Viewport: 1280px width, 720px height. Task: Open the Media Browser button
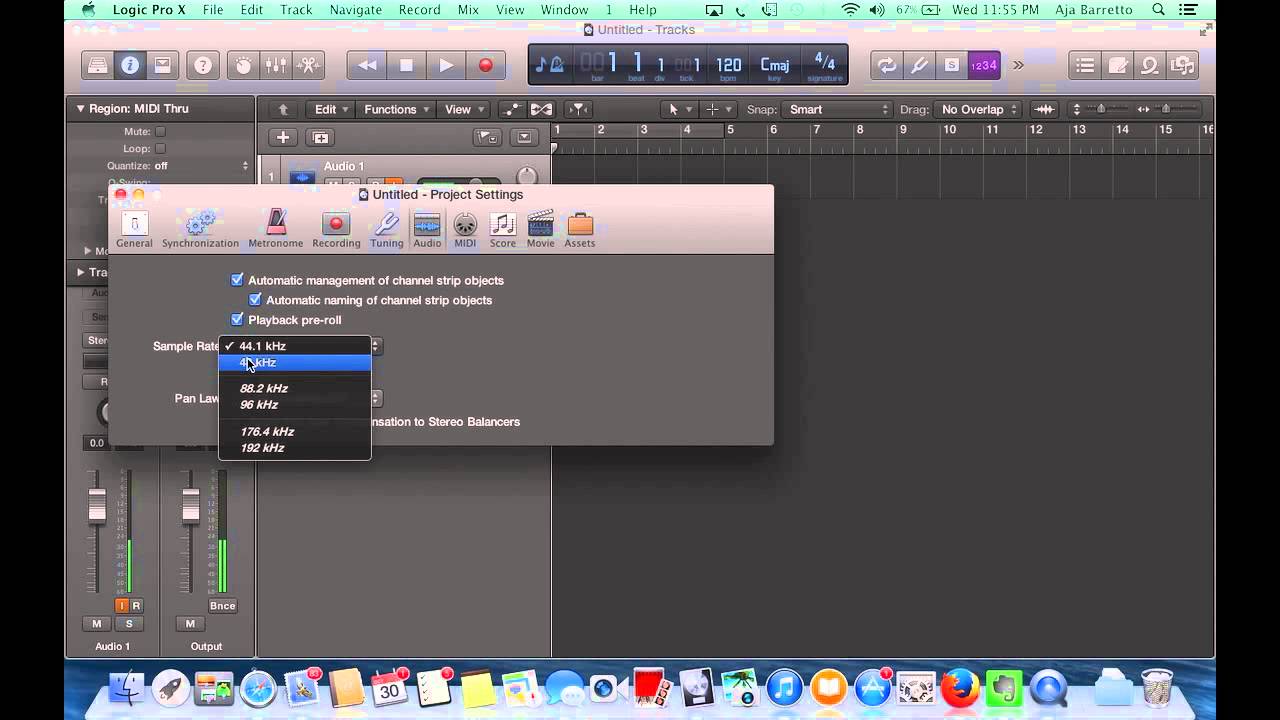coord(1182,65)
